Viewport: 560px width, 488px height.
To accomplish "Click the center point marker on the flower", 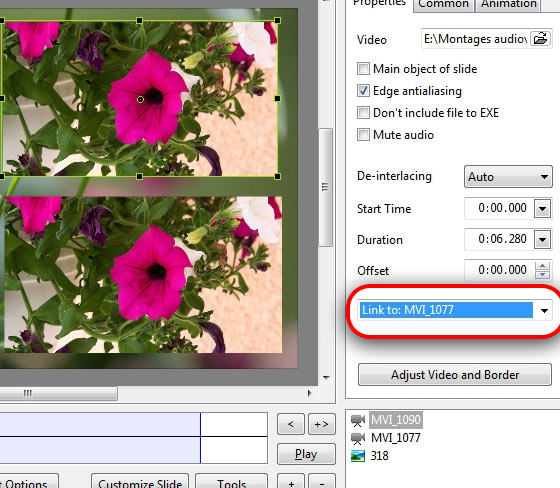I will coord(140,99).
